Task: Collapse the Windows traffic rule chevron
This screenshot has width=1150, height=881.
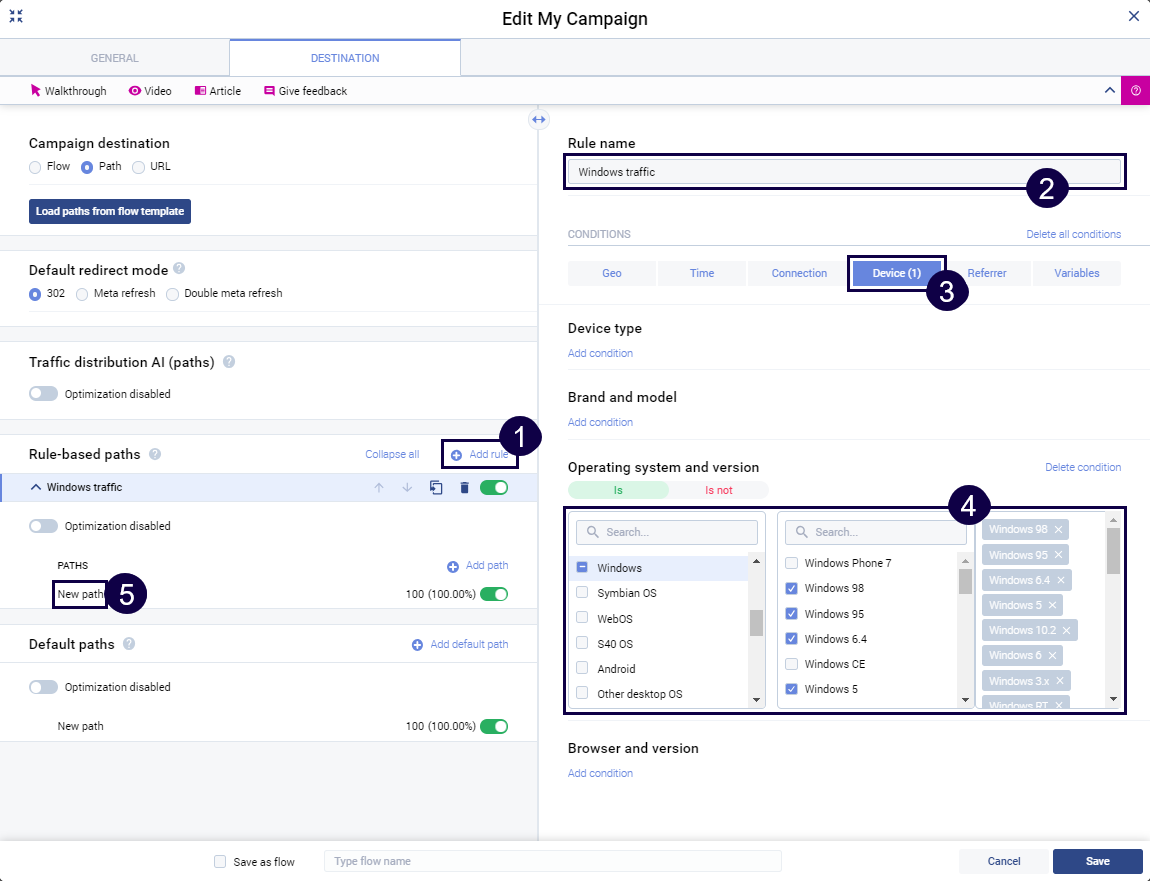Action: pos(36,487)
